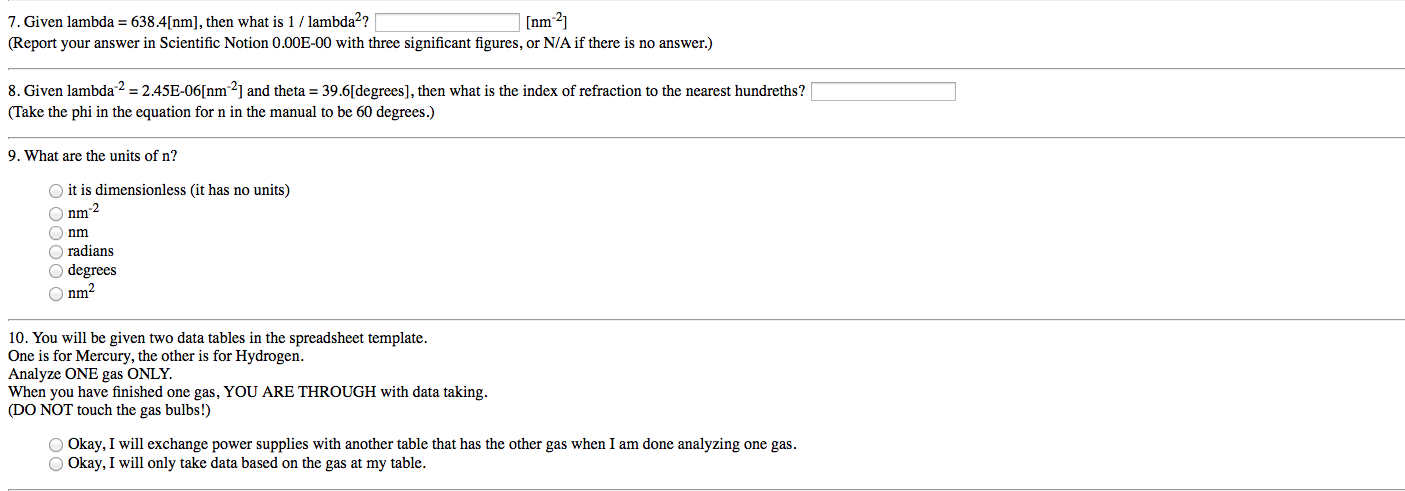Click the index of refraction answer field
The image size is (1405, 491).
[883, 92]
